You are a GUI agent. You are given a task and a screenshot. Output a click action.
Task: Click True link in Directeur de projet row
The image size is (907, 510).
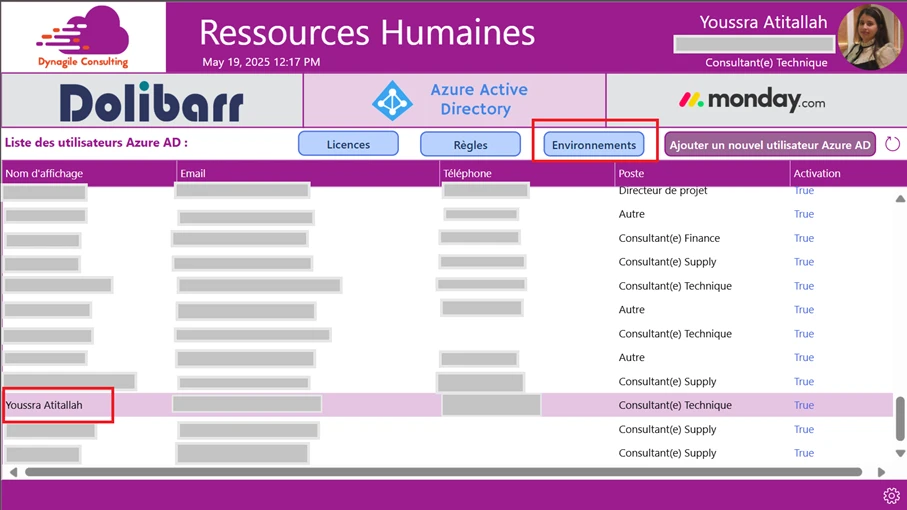click(804, 191)
